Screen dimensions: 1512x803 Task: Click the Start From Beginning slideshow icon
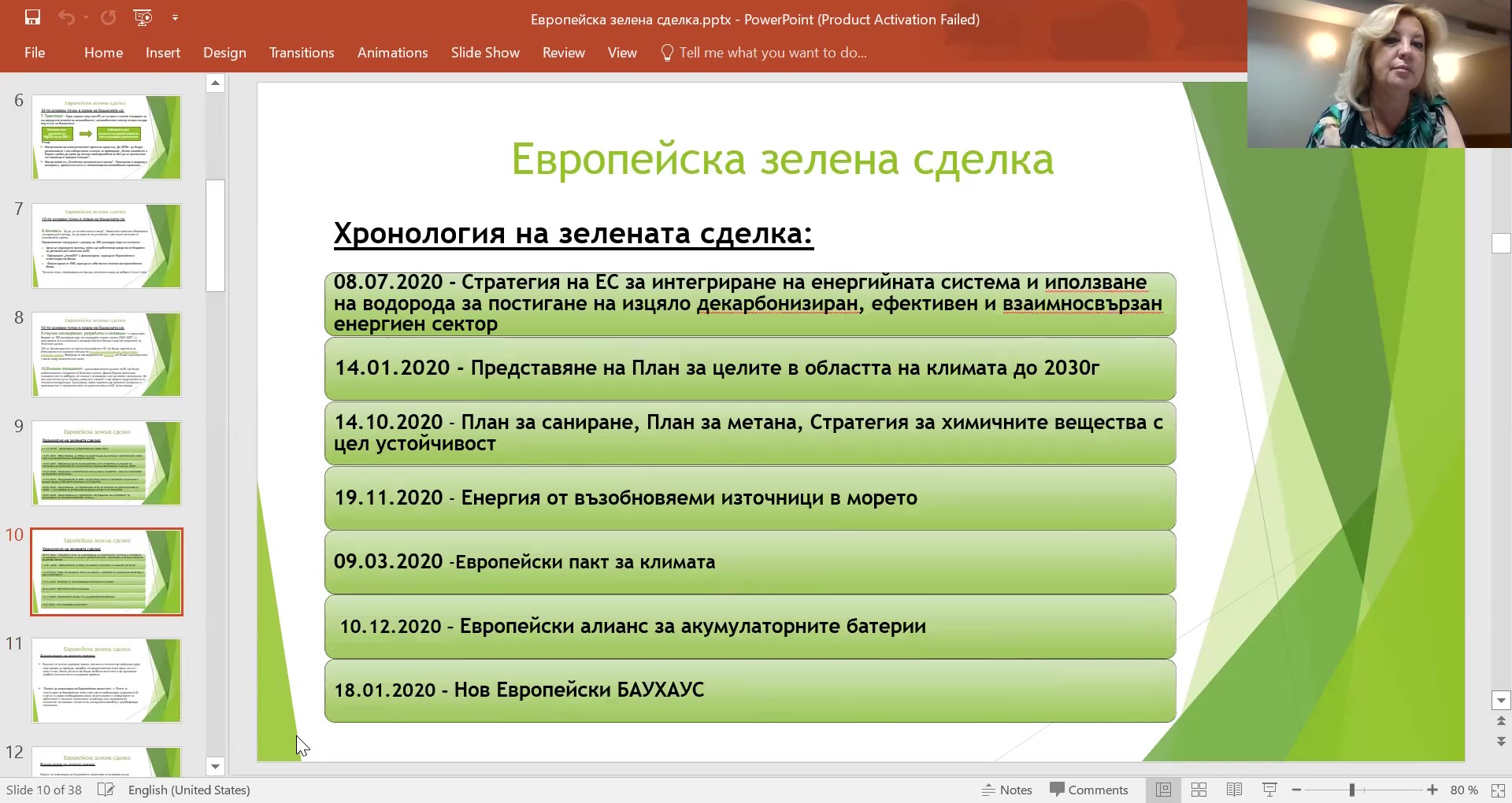[x=143, y=17]
